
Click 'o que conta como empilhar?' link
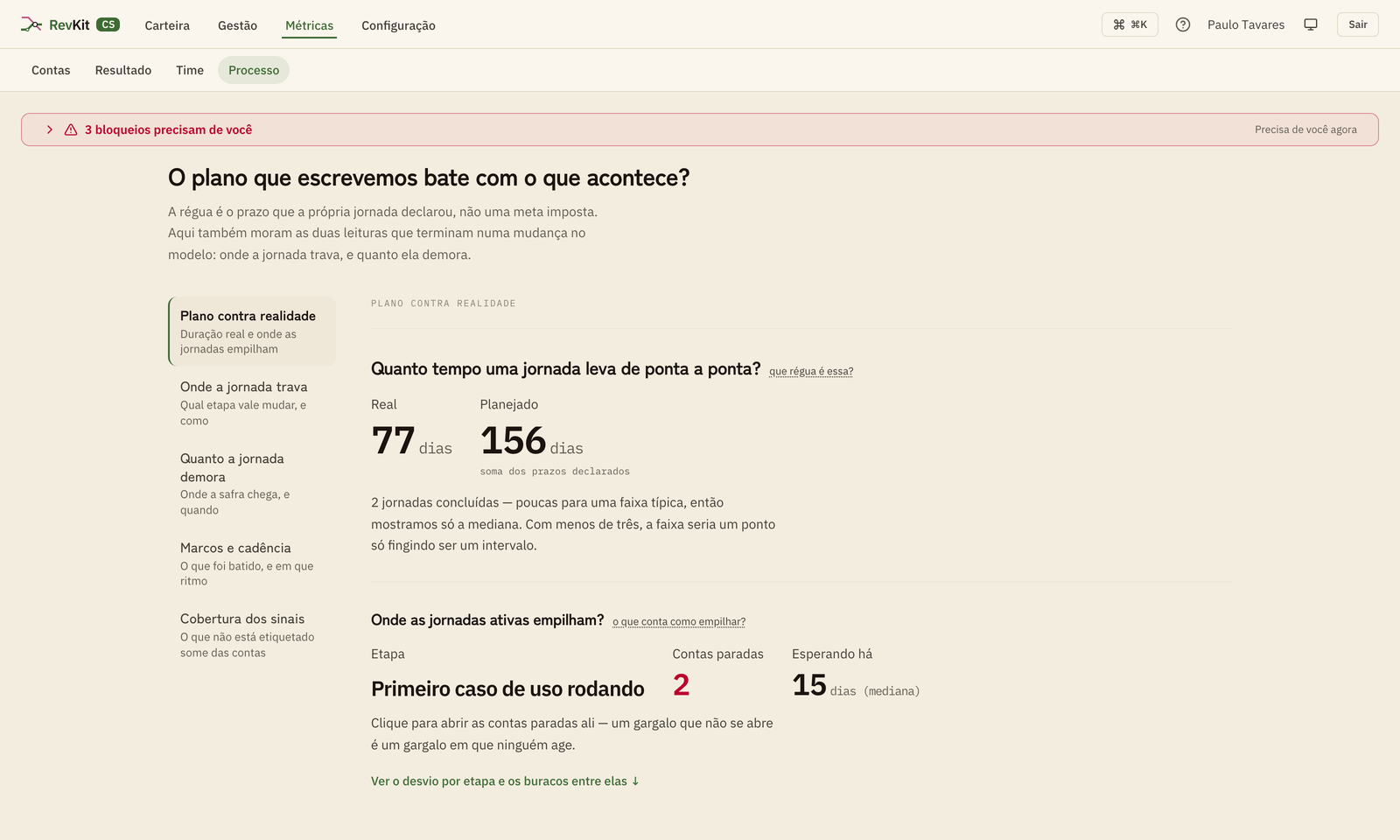[679, 622]
